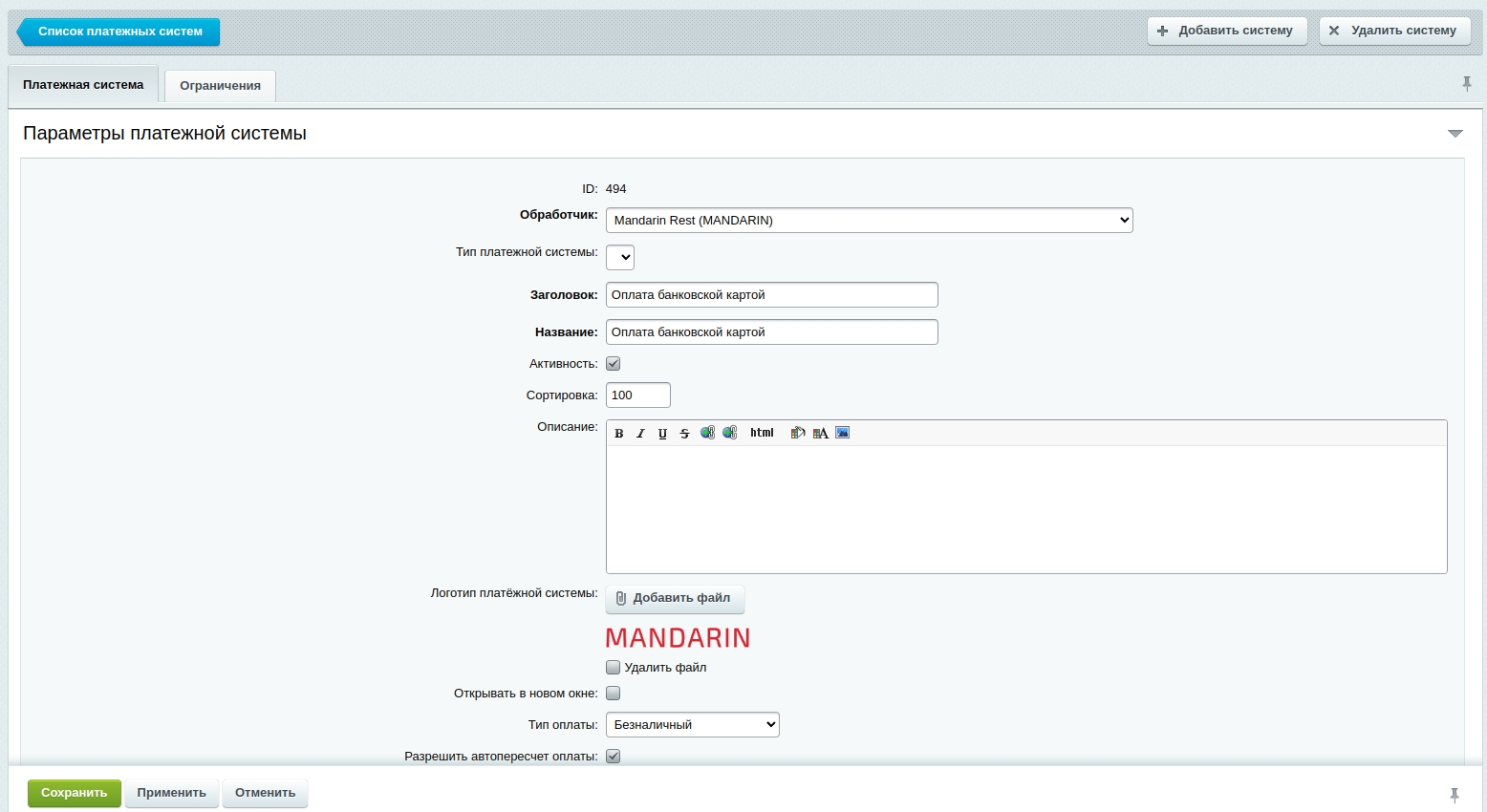
Task: Click the Описание: label
Action: click(568, 427)
